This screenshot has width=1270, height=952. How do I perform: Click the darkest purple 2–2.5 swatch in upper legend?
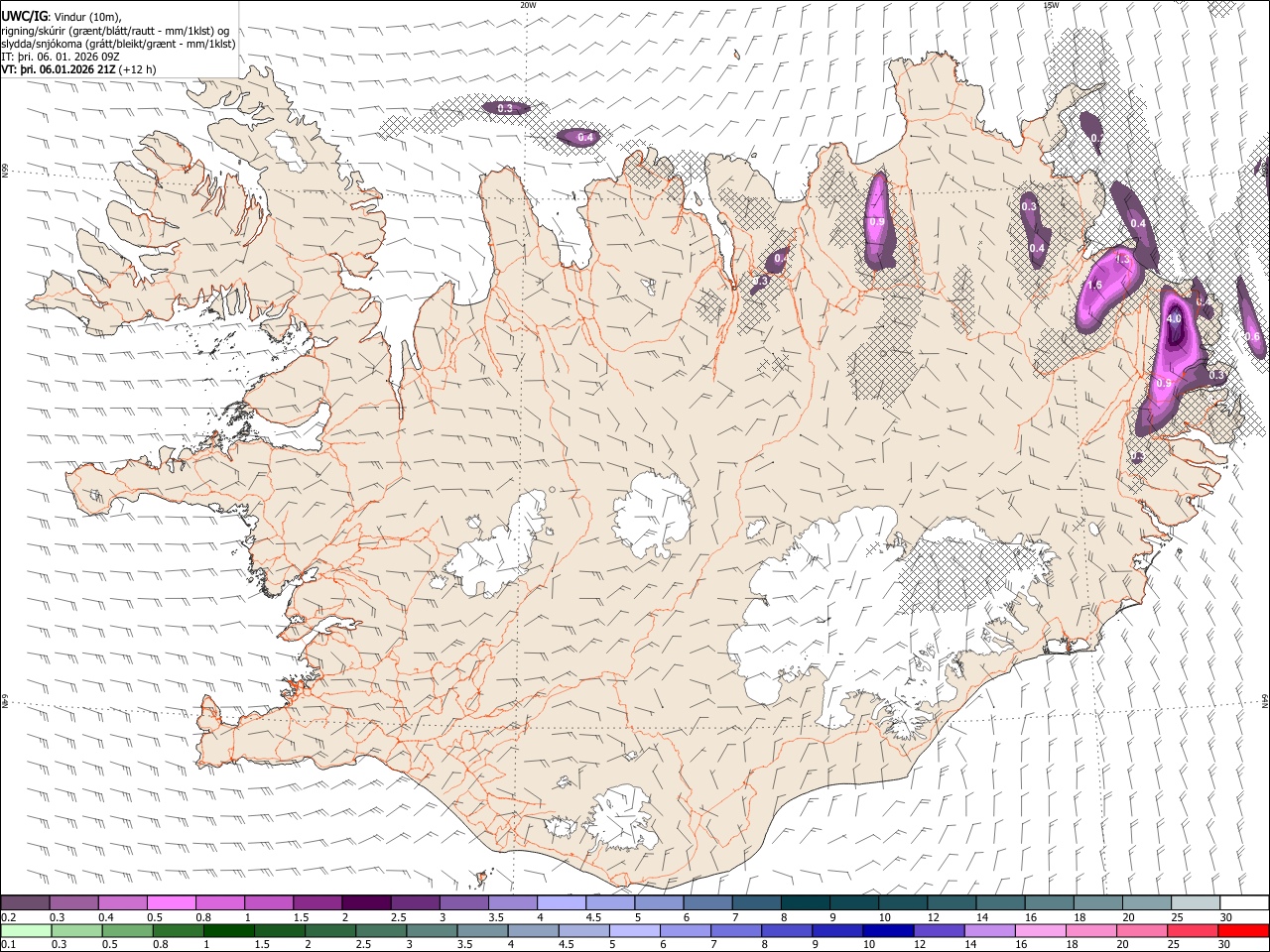366,902
